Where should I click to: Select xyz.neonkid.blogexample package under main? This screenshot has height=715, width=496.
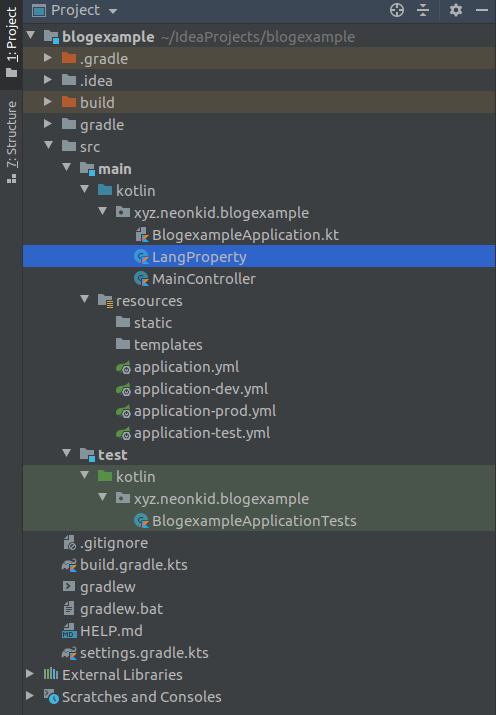(221, 213)
